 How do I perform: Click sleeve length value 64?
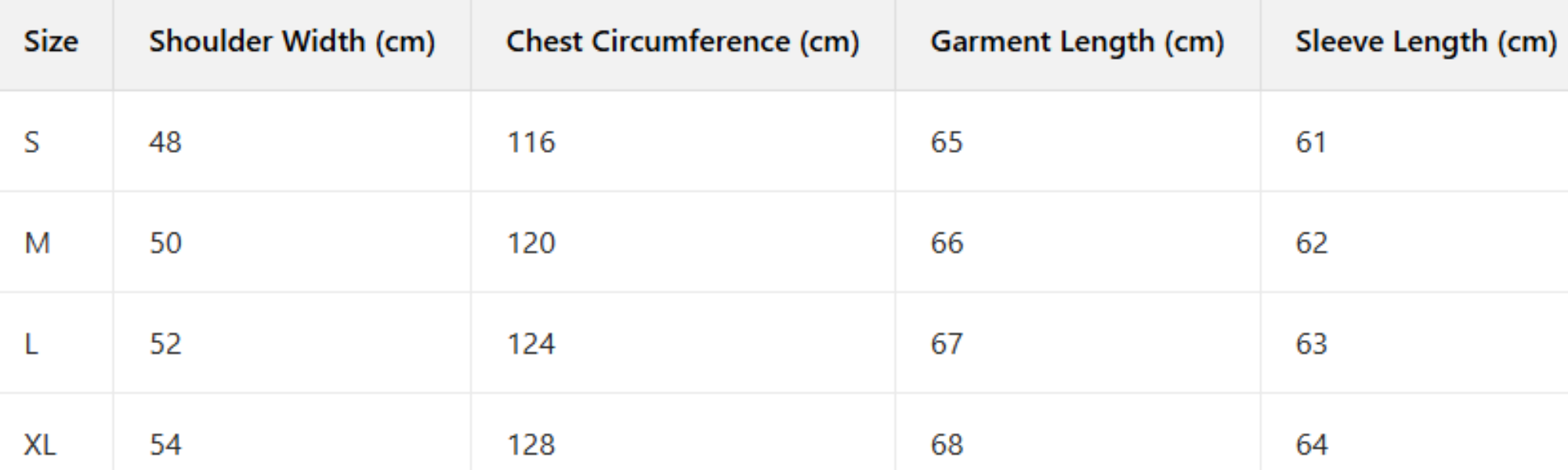click(x=1311, y=445)
